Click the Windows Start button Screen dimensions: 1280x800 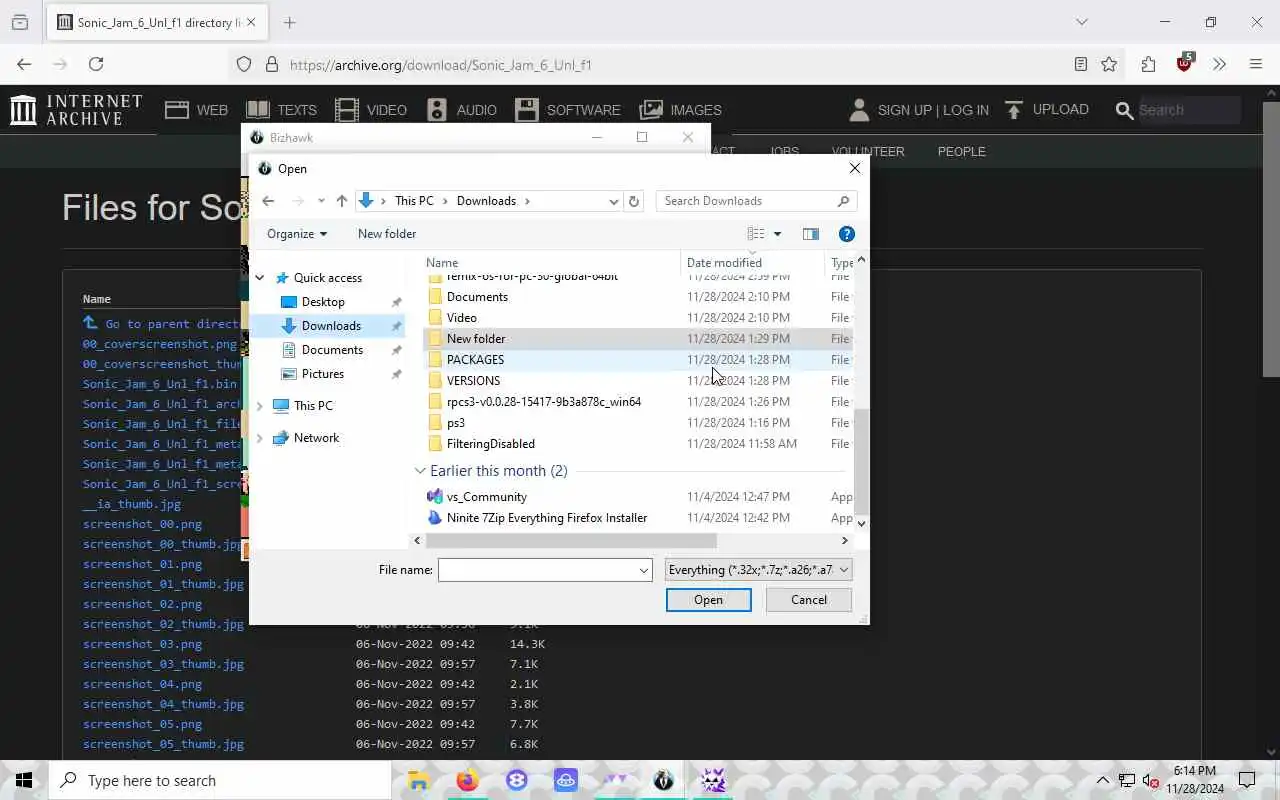tap(24, 780)
